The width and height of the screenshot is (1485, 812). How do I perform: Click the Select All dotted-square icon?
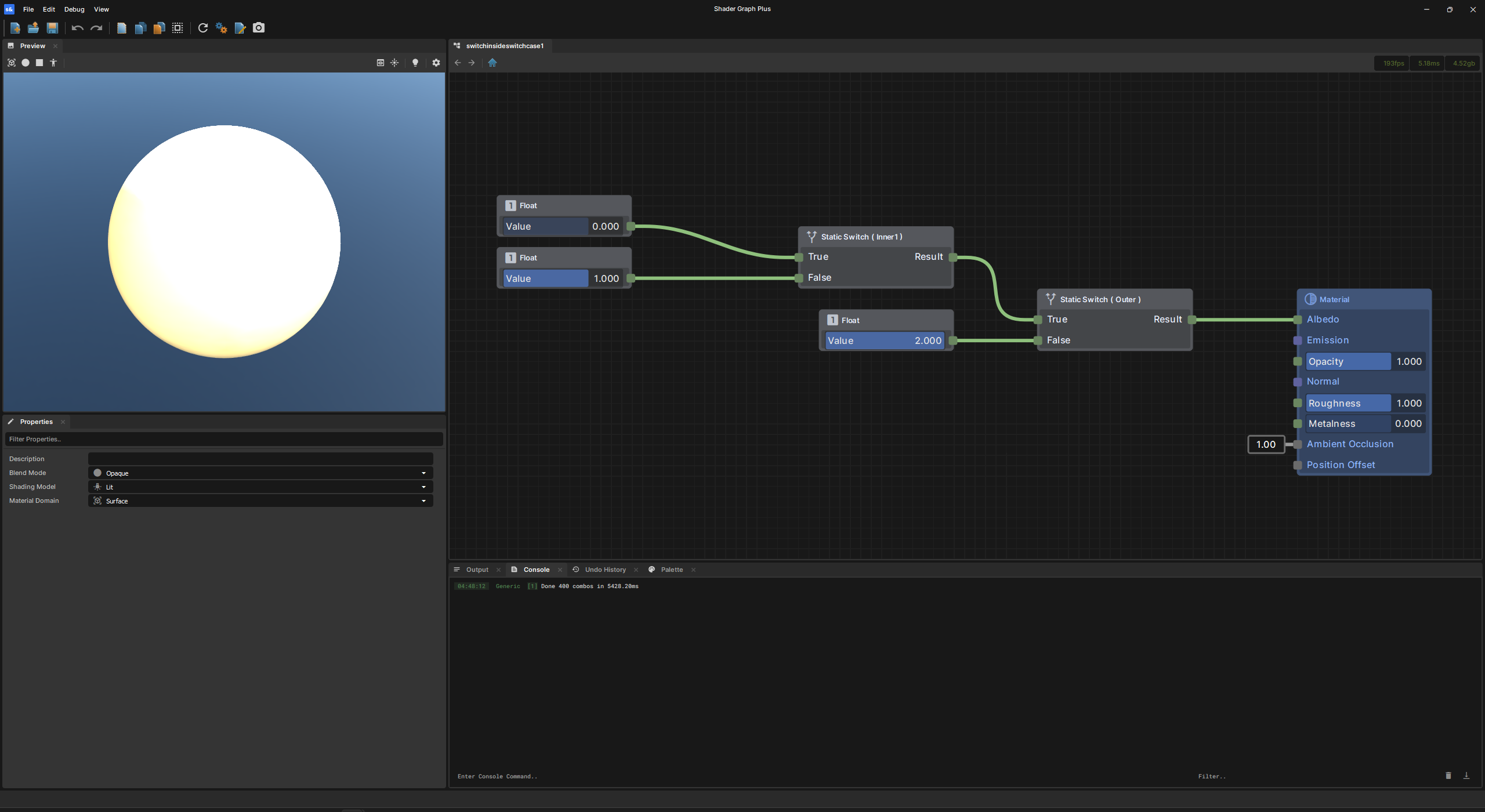click(x=178, y=28)
